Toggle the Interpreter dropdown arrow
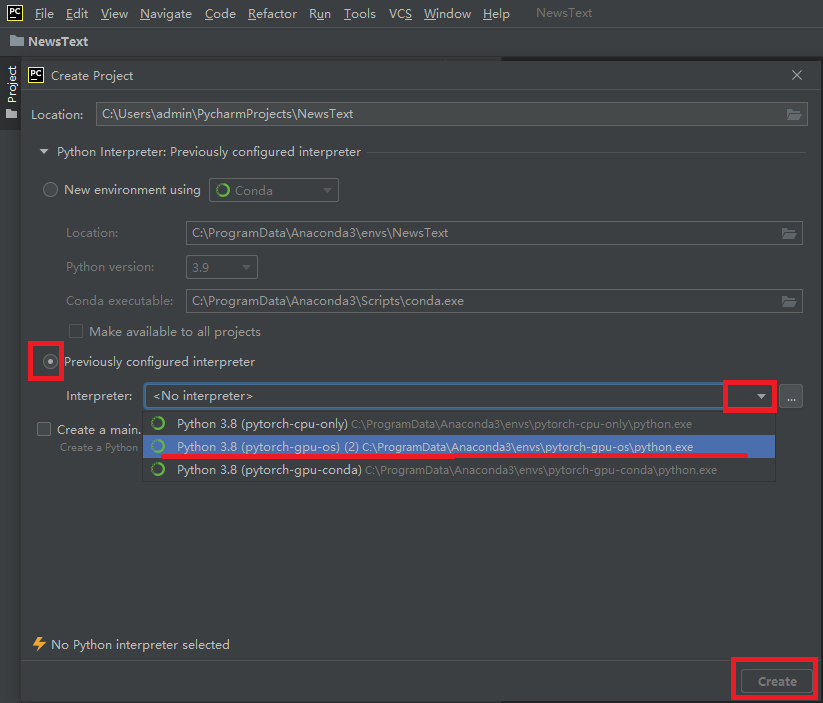Viewport: 823px width, 703px height. (x=761, y=396)
